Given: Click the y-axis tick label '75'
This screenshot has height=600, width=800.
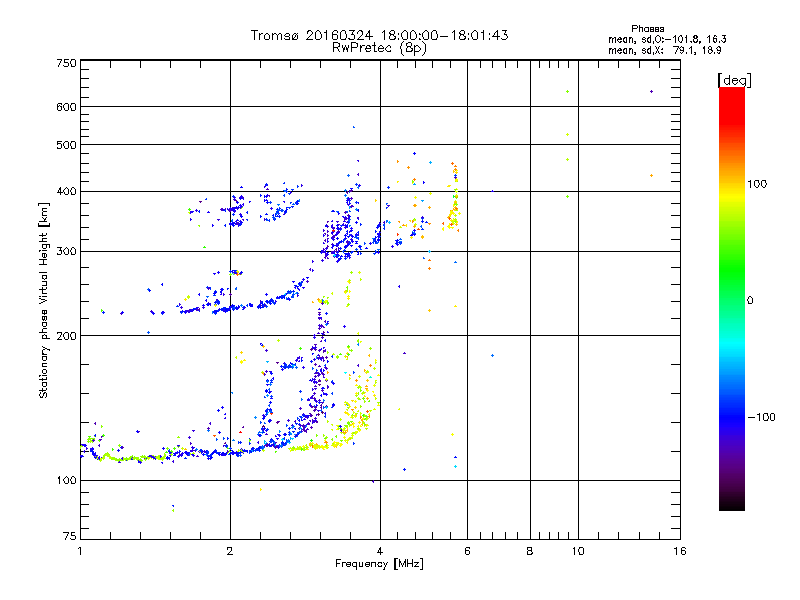Looking at the screenshot, I should (x=70, y=536).
